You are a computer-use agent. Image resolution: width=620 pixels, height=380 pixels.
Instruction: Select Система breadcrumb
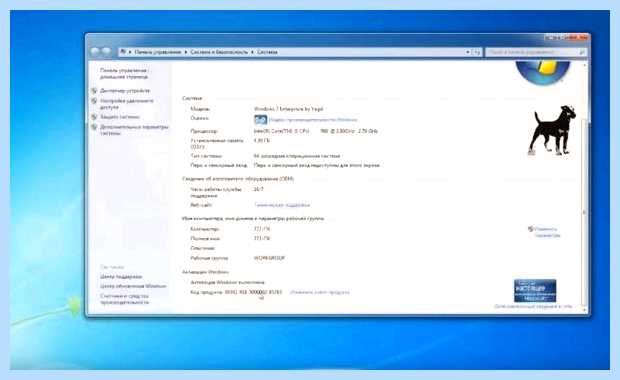point(267,52)
